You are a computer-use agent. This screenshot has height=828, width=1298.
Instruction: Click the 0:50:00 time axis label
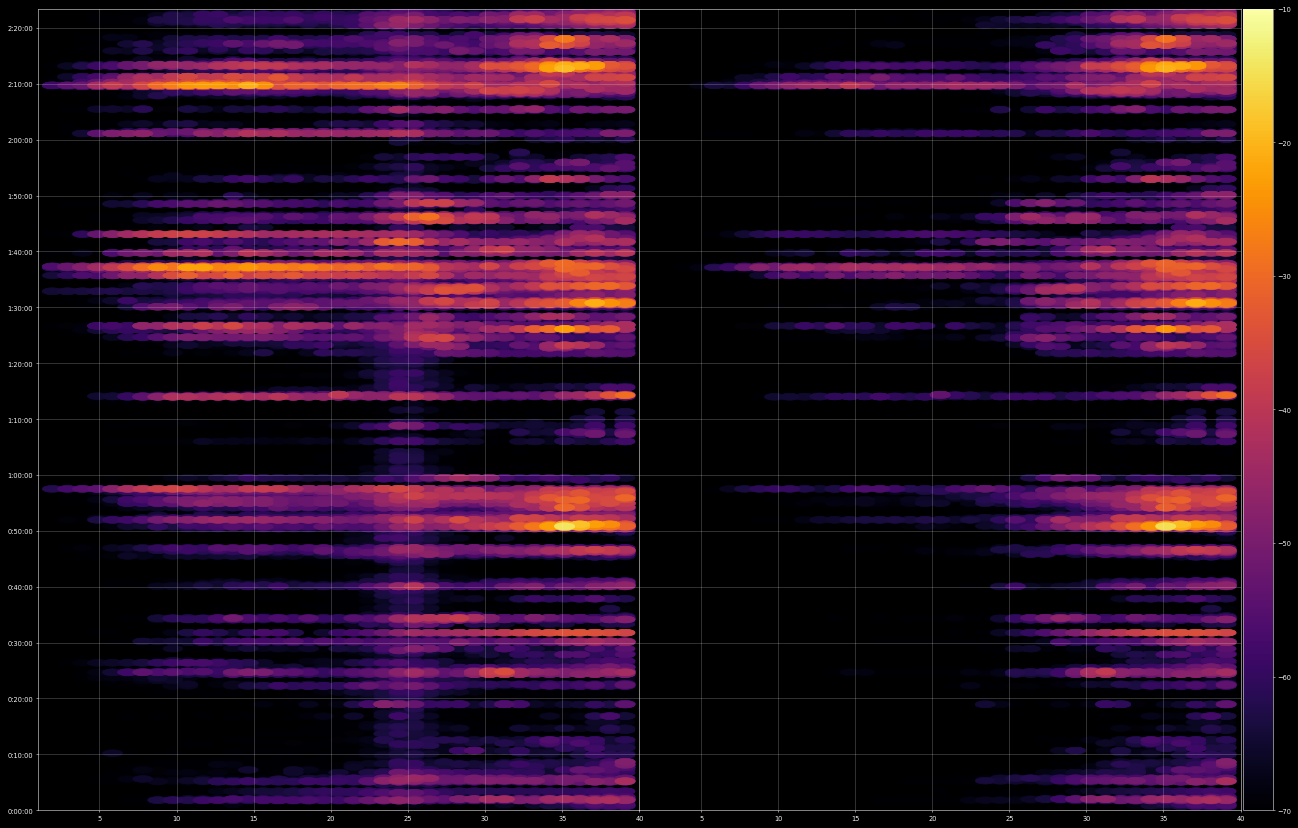(22, 531)
